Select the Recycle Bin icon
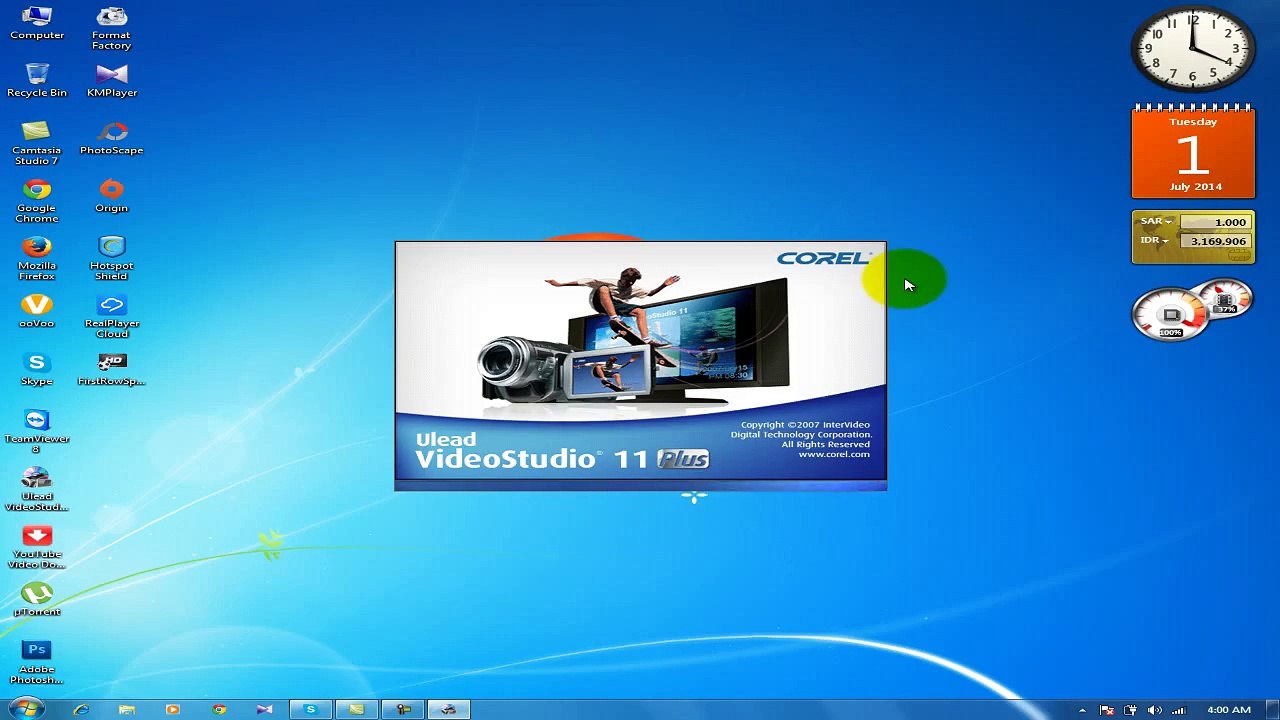The width and height of the screenshot is (1280, 720). click(x=37, y=81)
